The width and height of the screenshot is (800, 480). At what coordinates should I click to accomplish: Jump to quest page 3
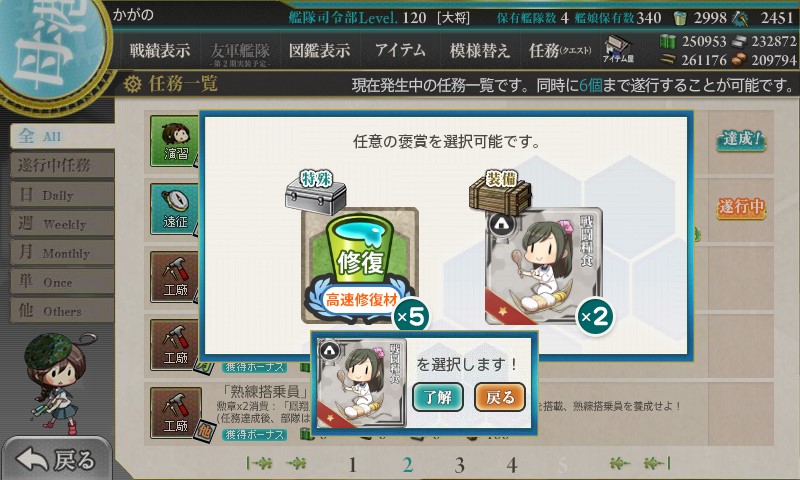click(460, 465)
